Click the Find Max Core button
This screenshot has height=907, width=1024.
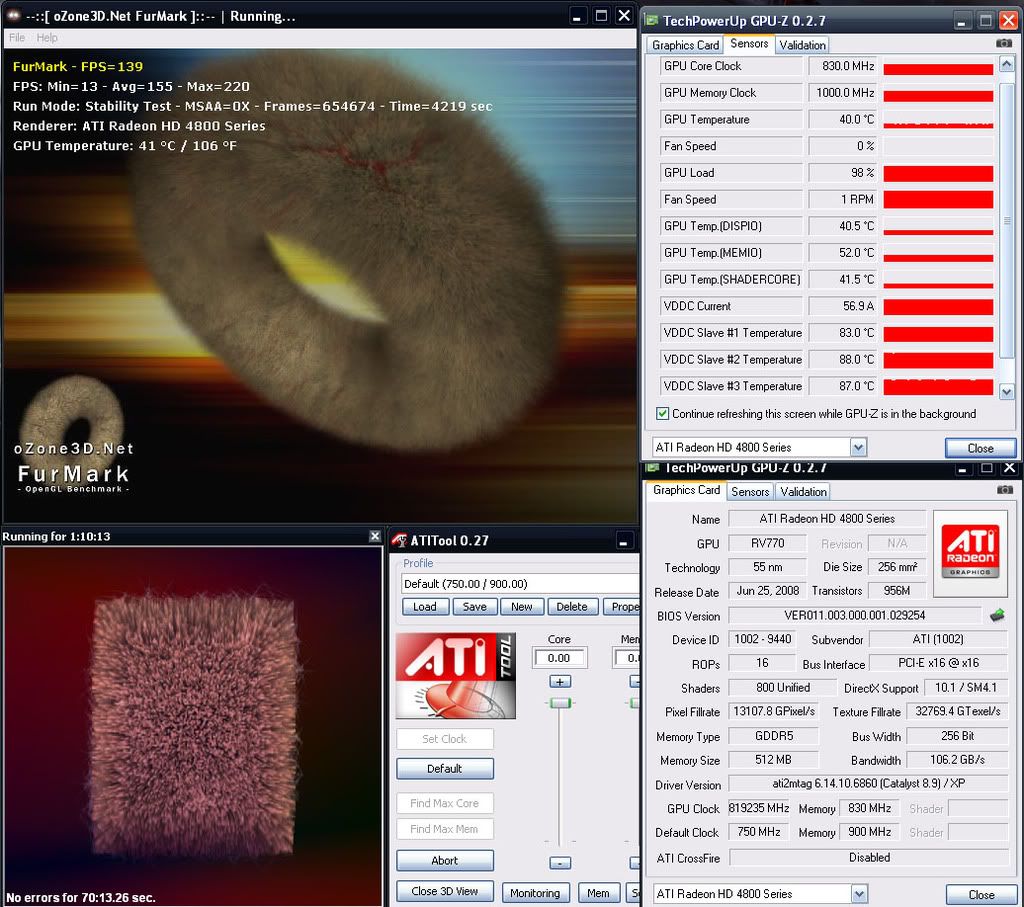coord(445,803)
